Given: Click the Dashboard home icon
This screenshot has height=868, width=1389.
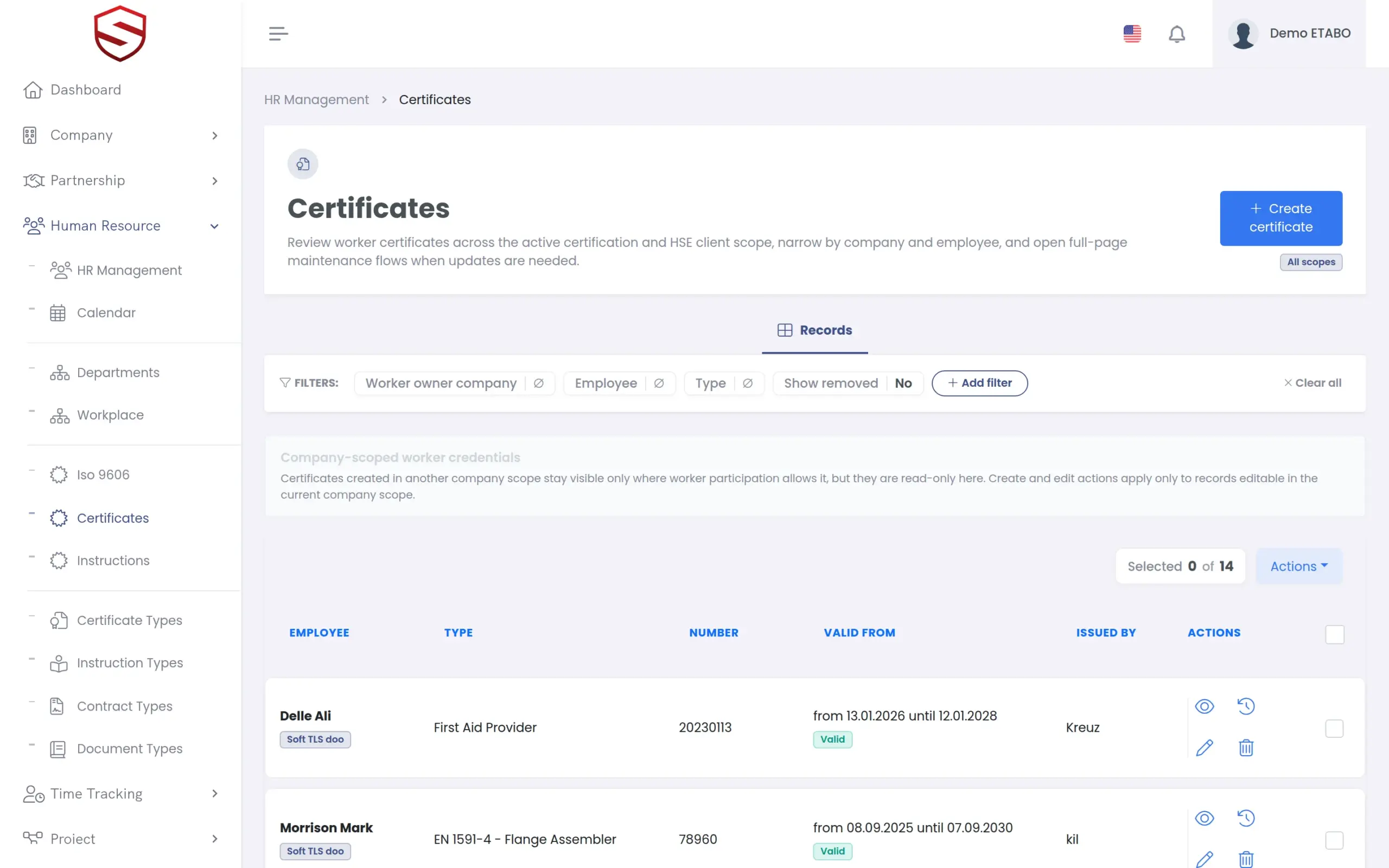Looking at the screenshot, I should point(33,90).
